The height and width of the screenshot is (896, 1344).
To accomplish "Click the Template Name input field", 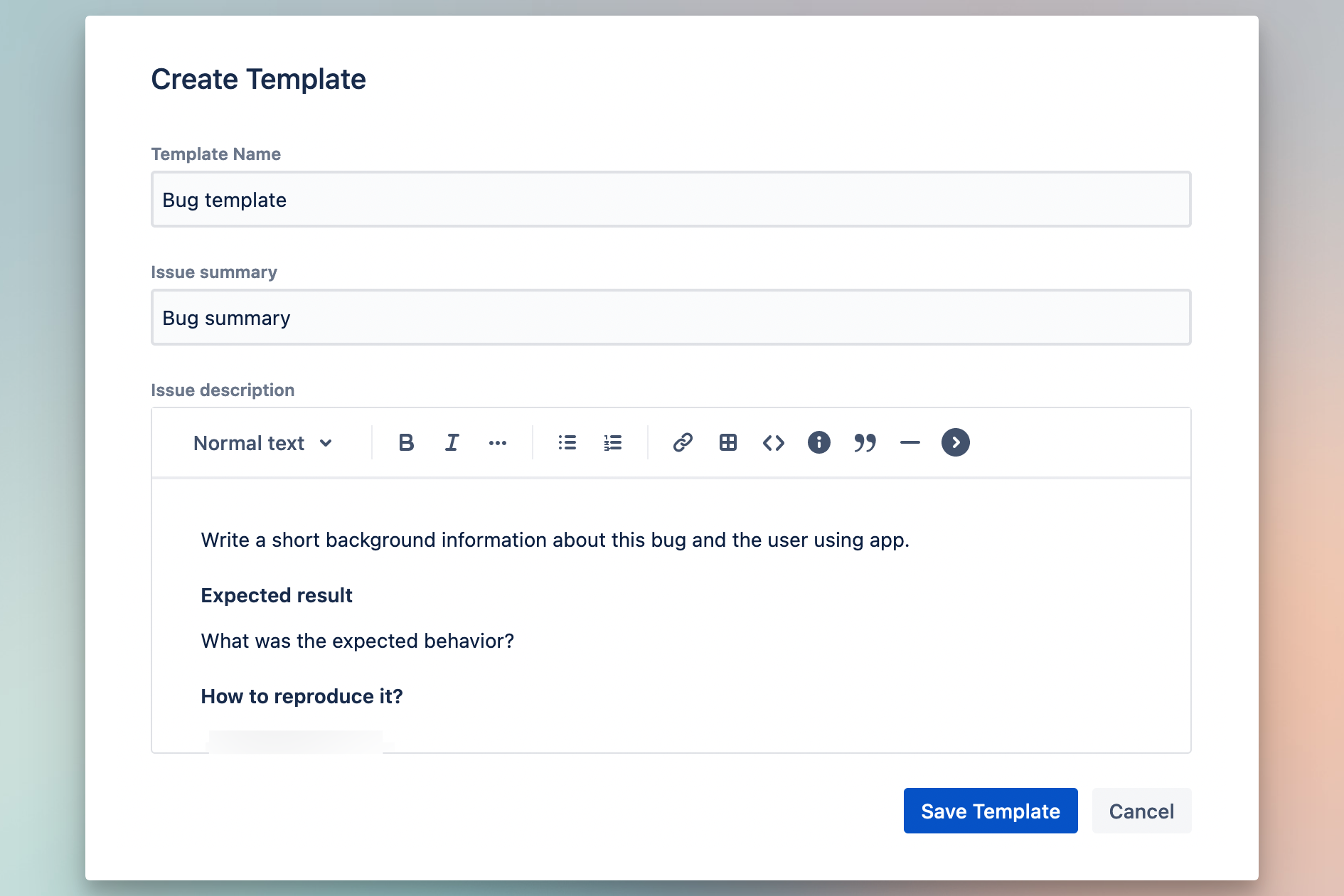I will [x=670, y=200].
